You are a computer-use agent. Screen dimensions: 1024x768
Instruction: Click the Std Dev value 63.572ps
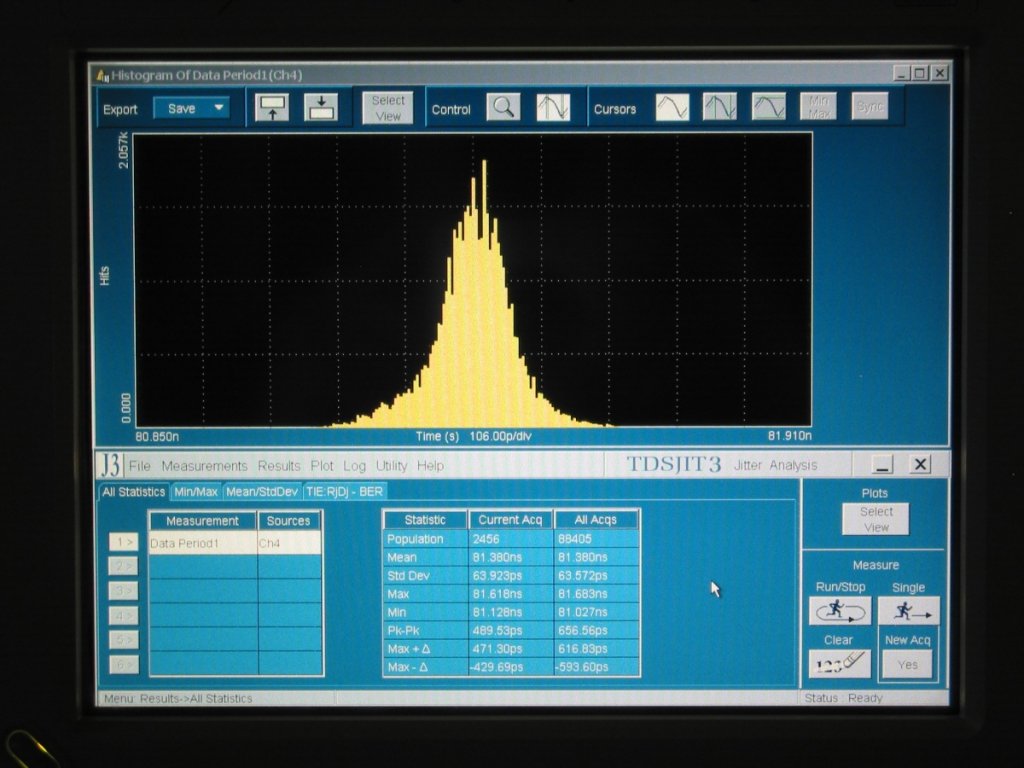click(583, 575)
